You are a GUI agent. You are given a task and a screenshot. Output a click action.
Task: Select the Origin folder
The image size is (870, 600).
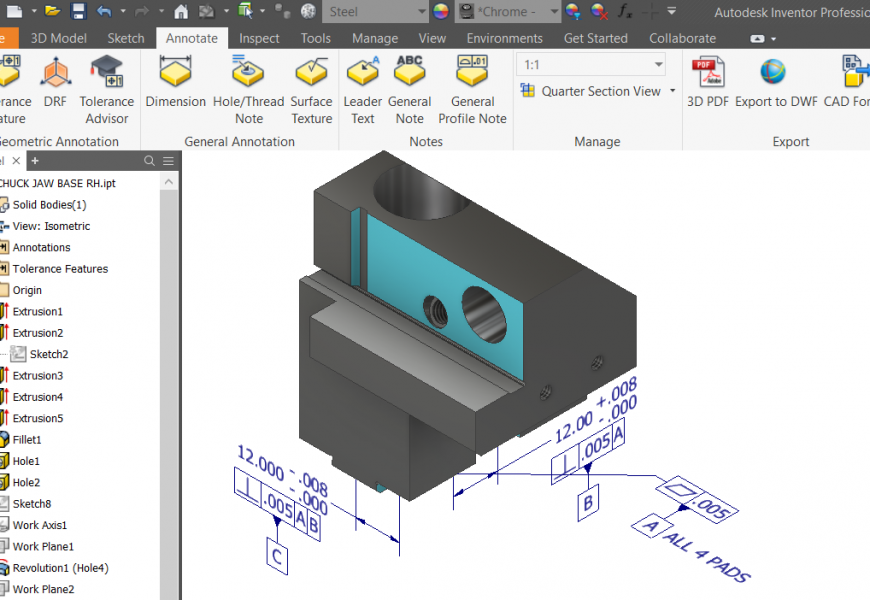(27, 290)
